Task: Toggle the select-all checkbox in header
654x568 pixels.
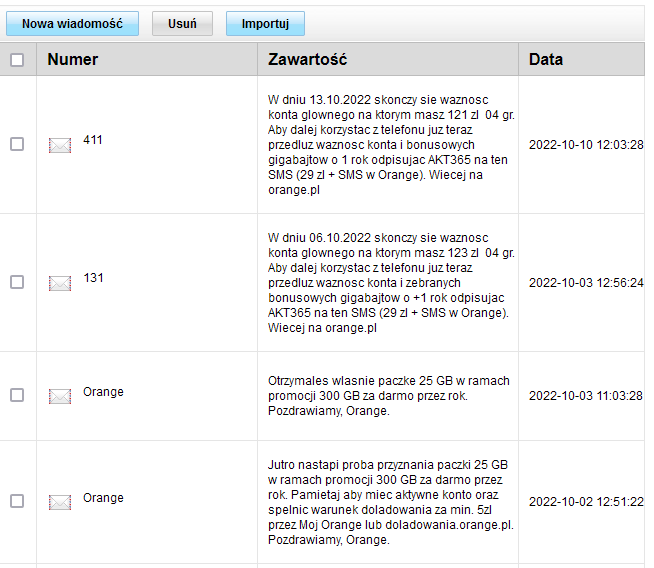Action: (x=17, y=60)
